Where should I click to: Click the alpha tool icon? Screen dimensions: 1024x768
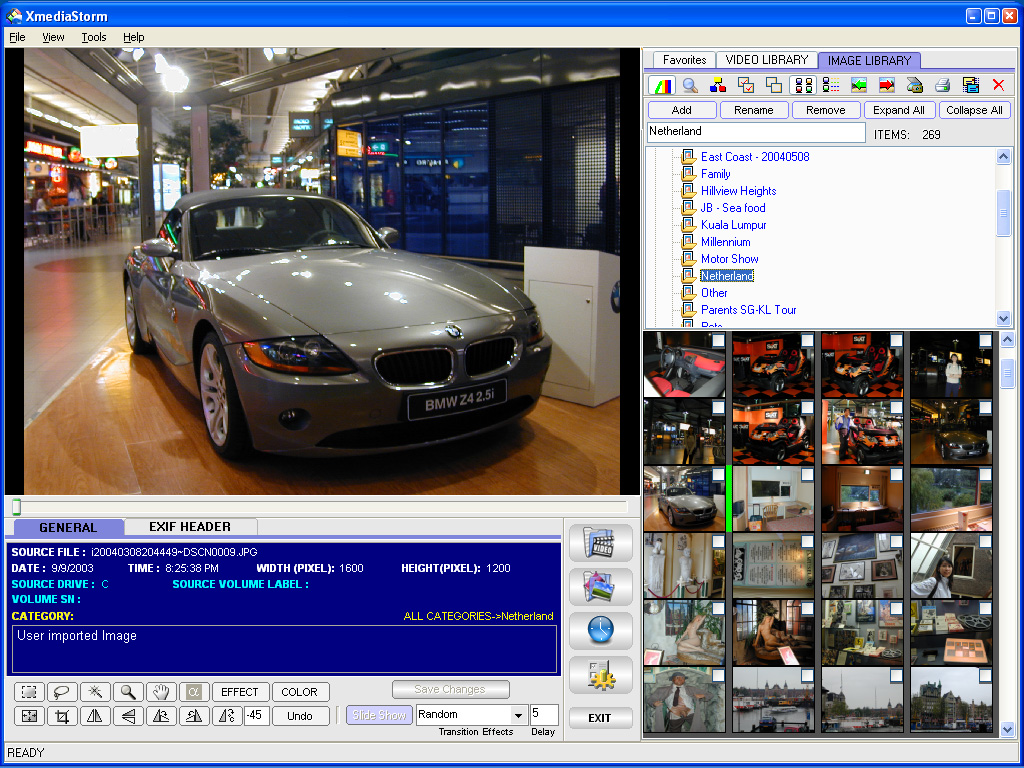point(194,692)
